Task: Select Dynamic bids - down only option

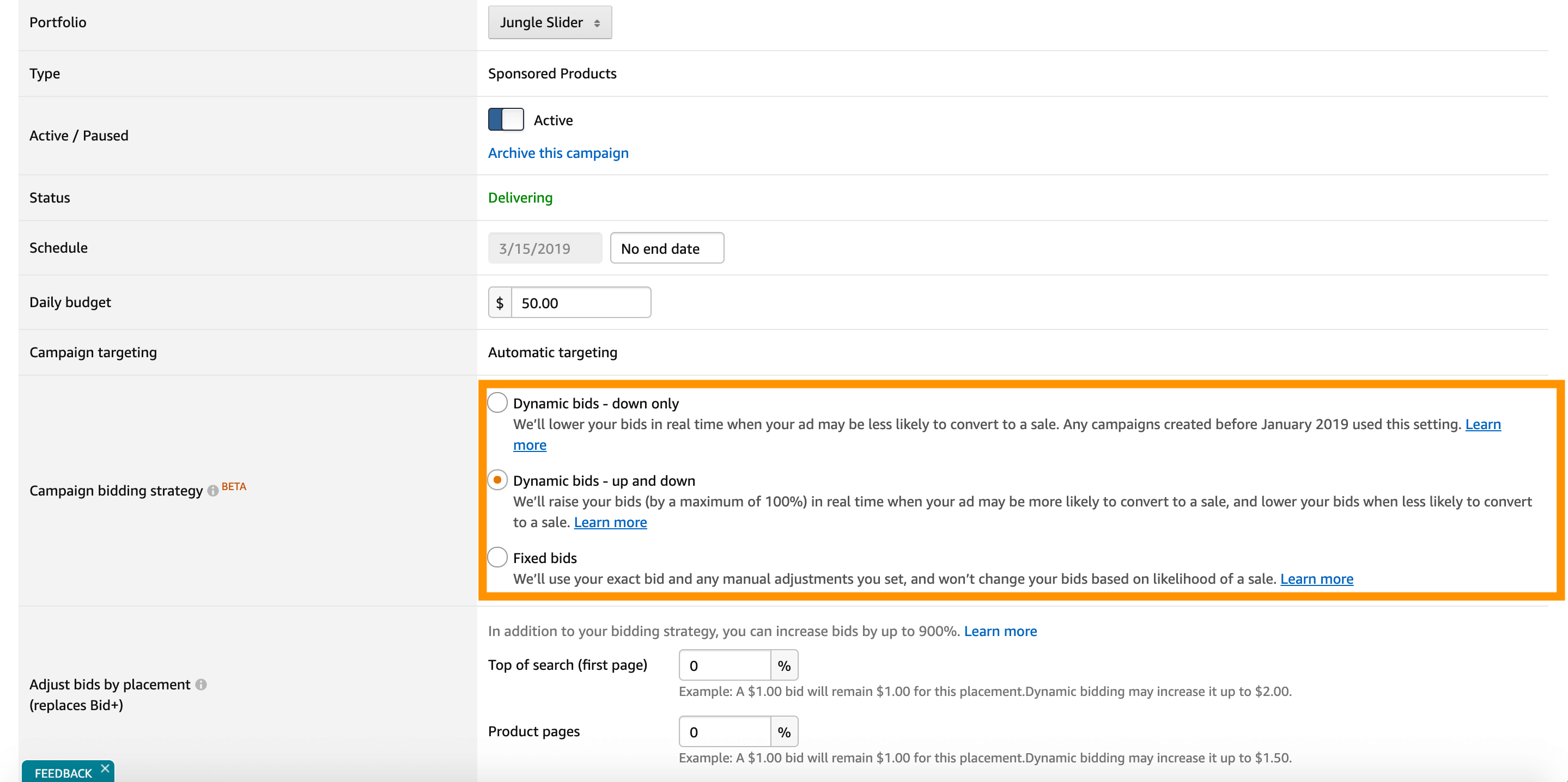Action: click(497, 403)
